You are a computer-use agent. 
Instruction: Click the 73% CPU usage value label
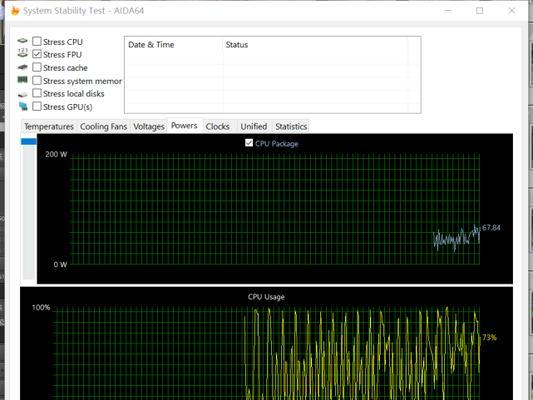[489, 337]
